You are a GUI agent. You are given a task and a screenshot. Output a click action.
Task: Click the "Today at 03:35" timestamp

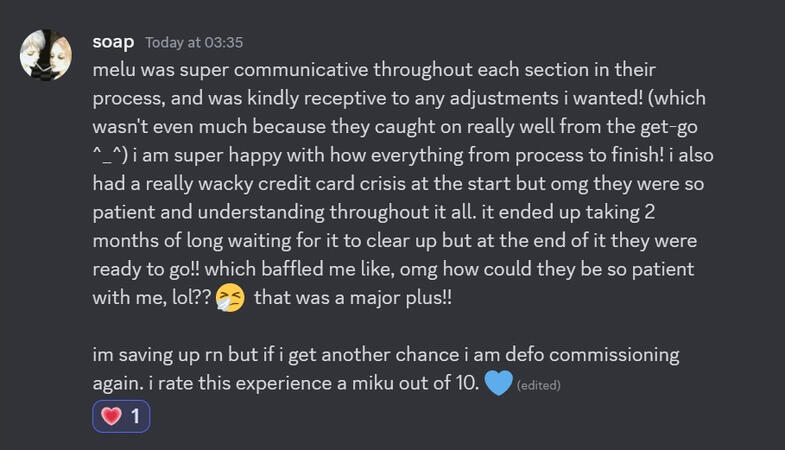(194, 43)
